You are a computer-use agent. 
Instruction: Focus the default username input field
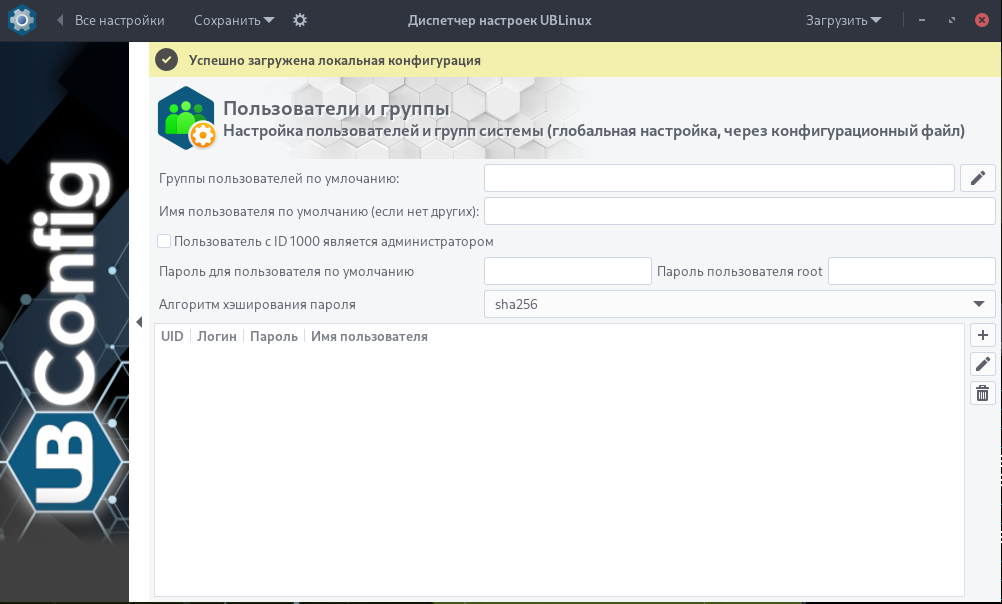739,211
